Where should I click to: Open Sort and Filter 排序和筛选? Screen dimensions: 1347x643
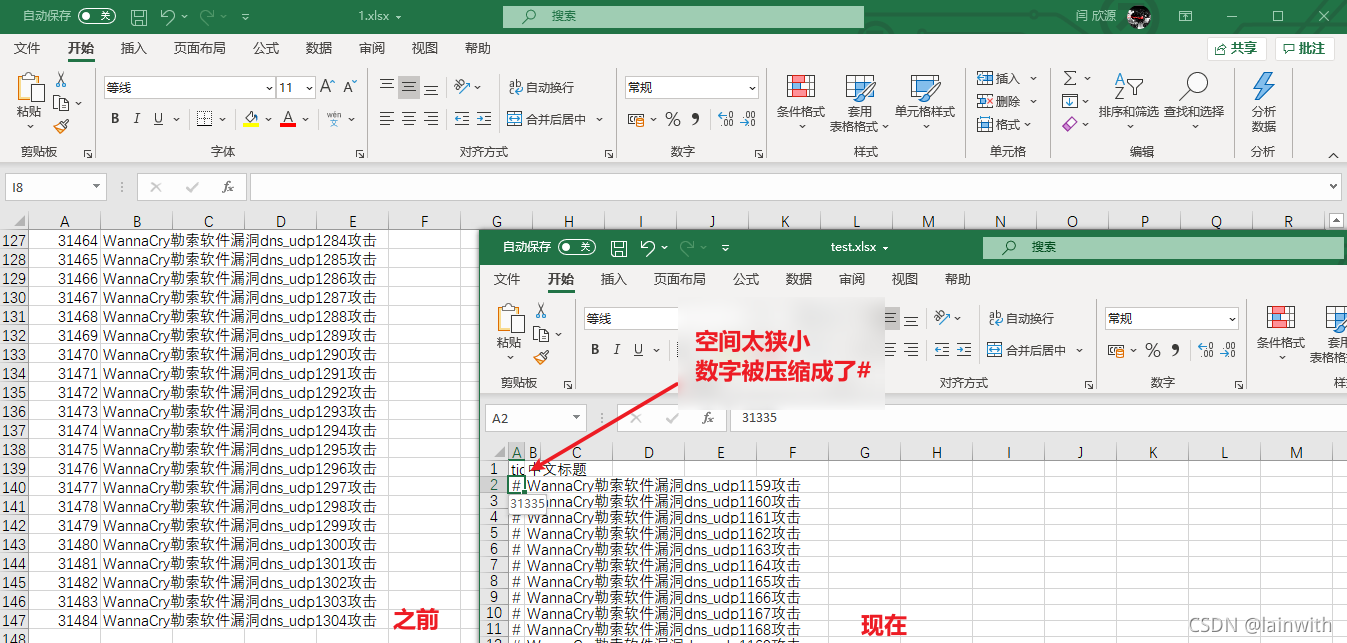tap(1128, 102)
